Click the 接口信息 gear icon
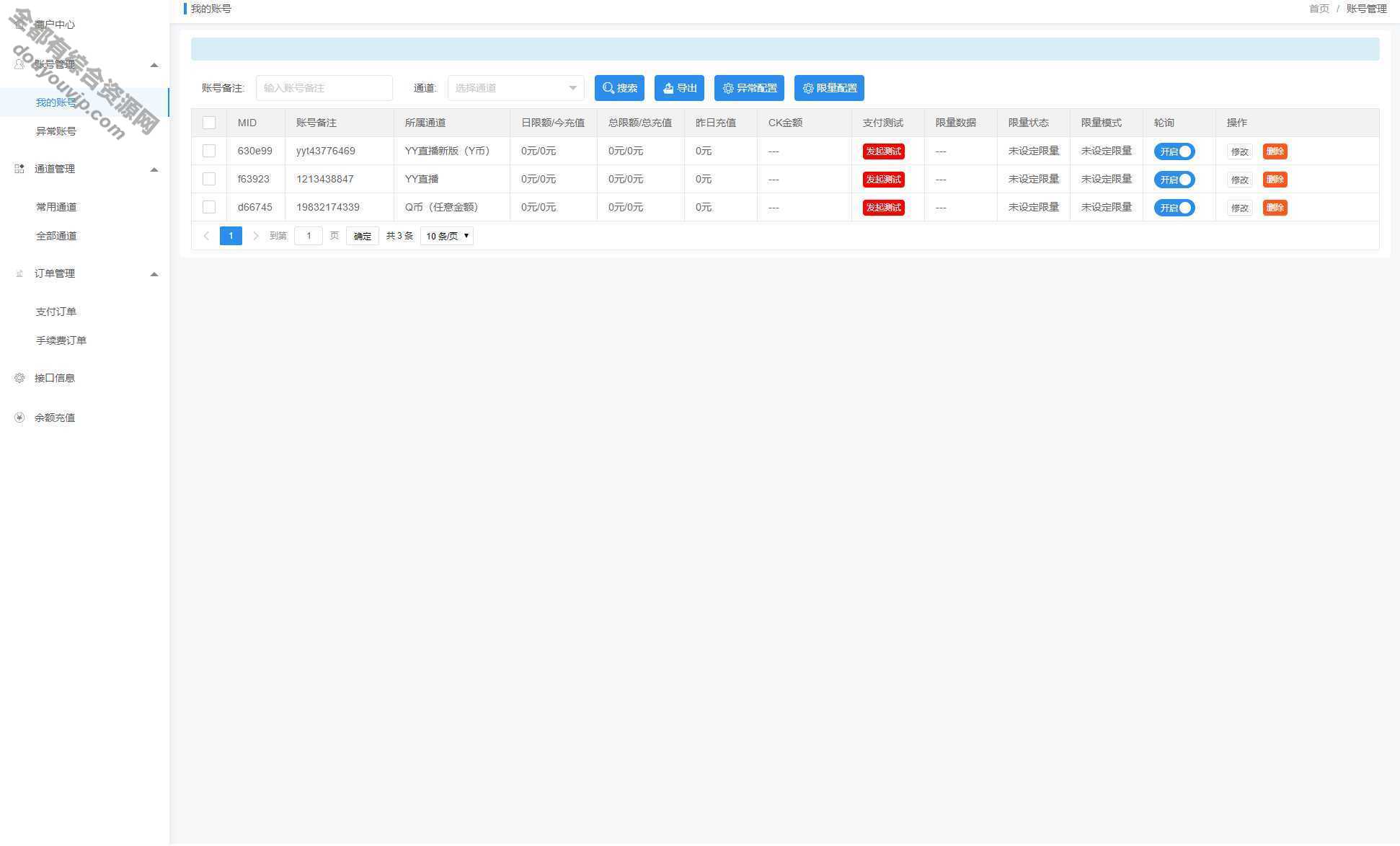Viewport: 1400px width, 846px height. point(19,378)
